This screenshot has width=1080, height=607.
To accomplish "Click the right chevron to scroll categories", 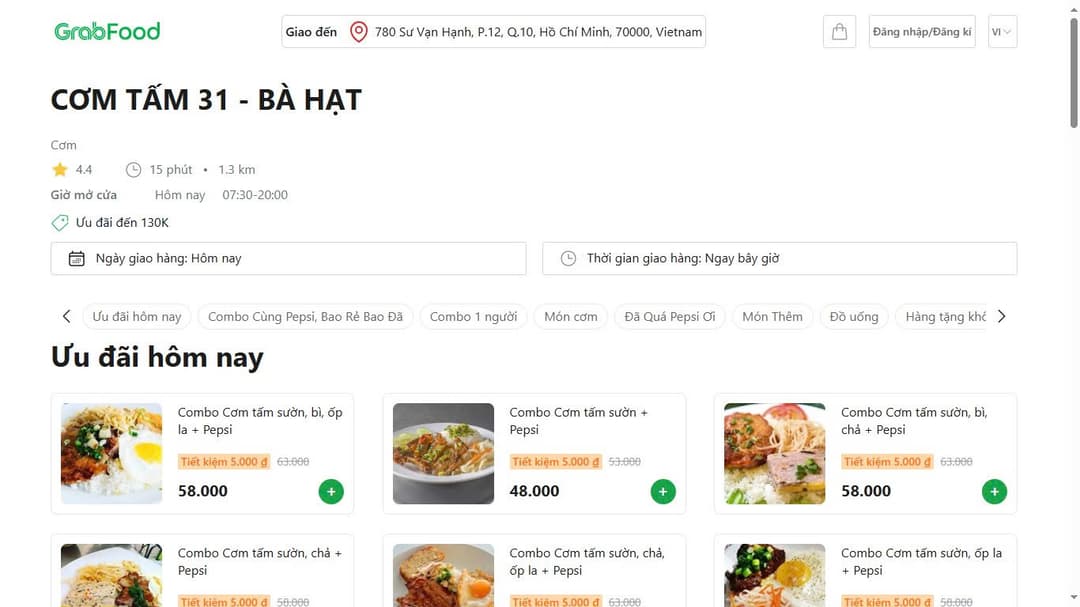I will pyautogui.click(x=1001, y=316).
